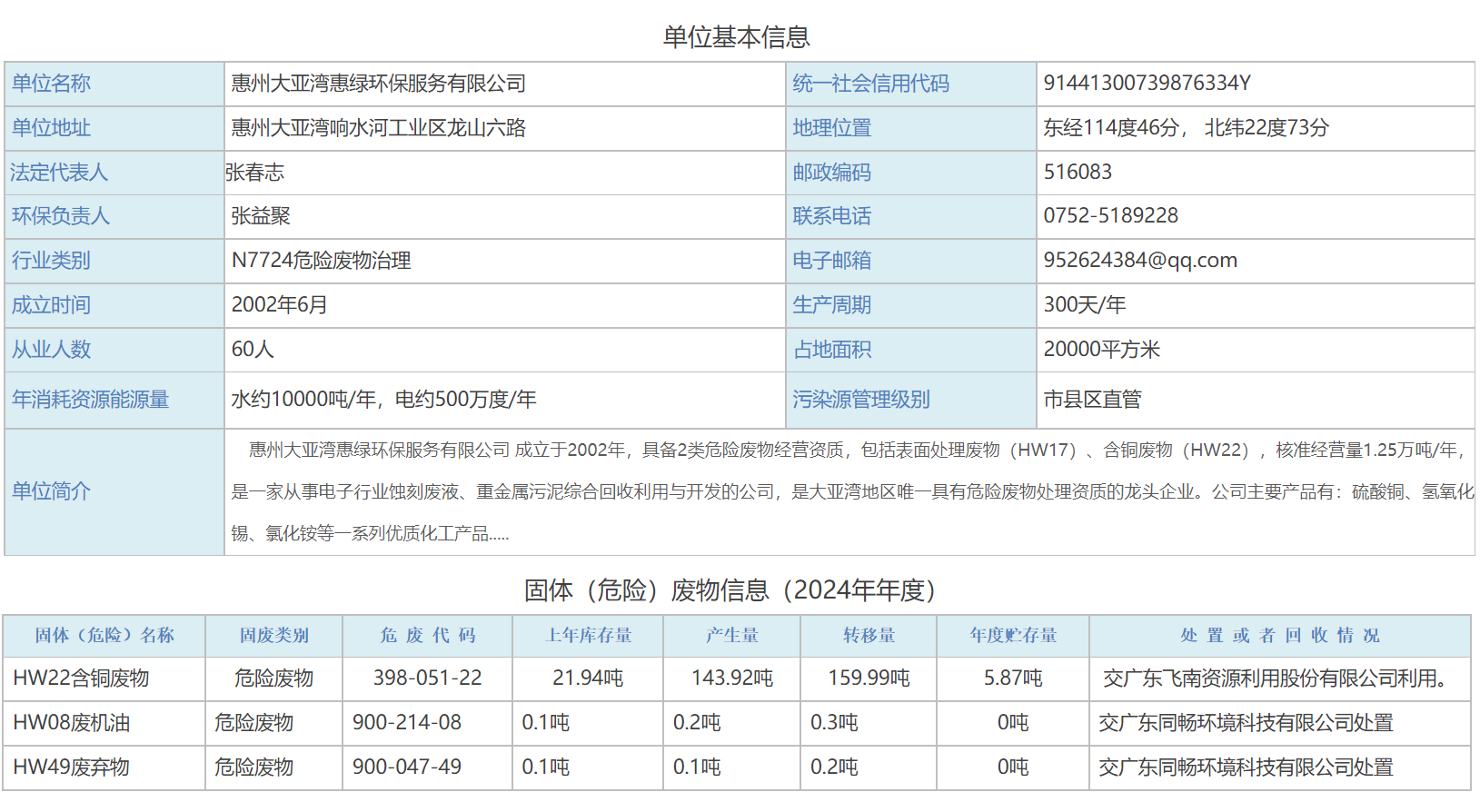Click the 转移量 column header
Screen dimensions: 1480x812
click(x=869, y=636)
